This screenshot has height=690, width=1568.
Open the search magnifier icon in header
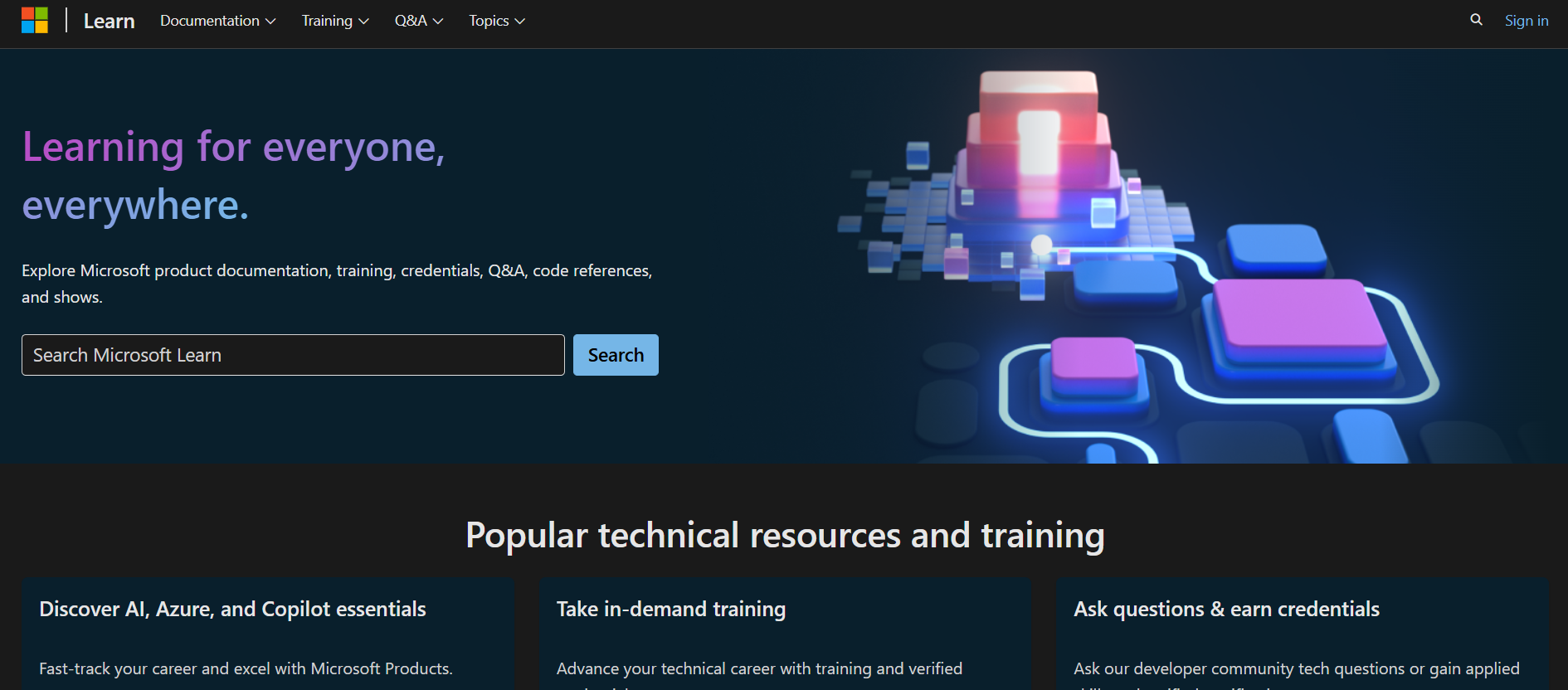1476,20
